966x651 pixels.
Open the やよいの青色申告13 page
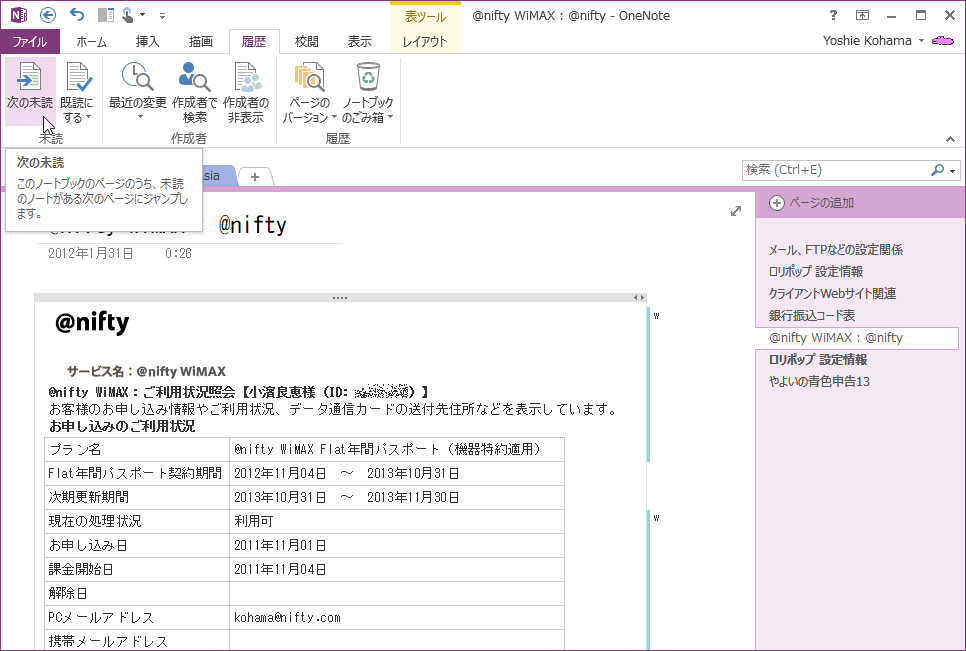click(x=819, y=381)
